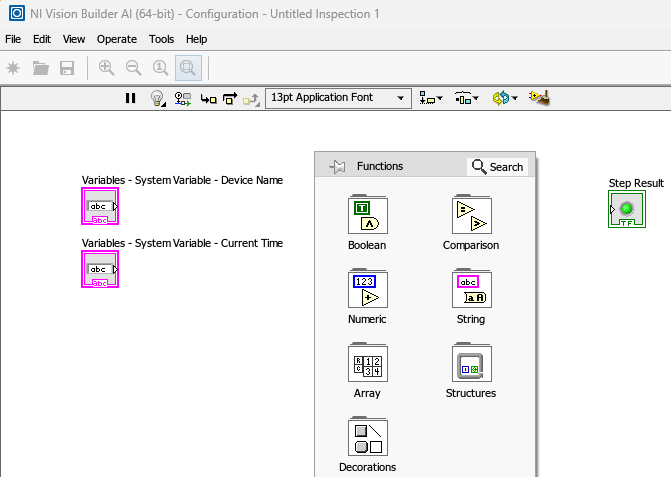
Task: Select the Step Result boolean indicator
Action: [627, 209]
